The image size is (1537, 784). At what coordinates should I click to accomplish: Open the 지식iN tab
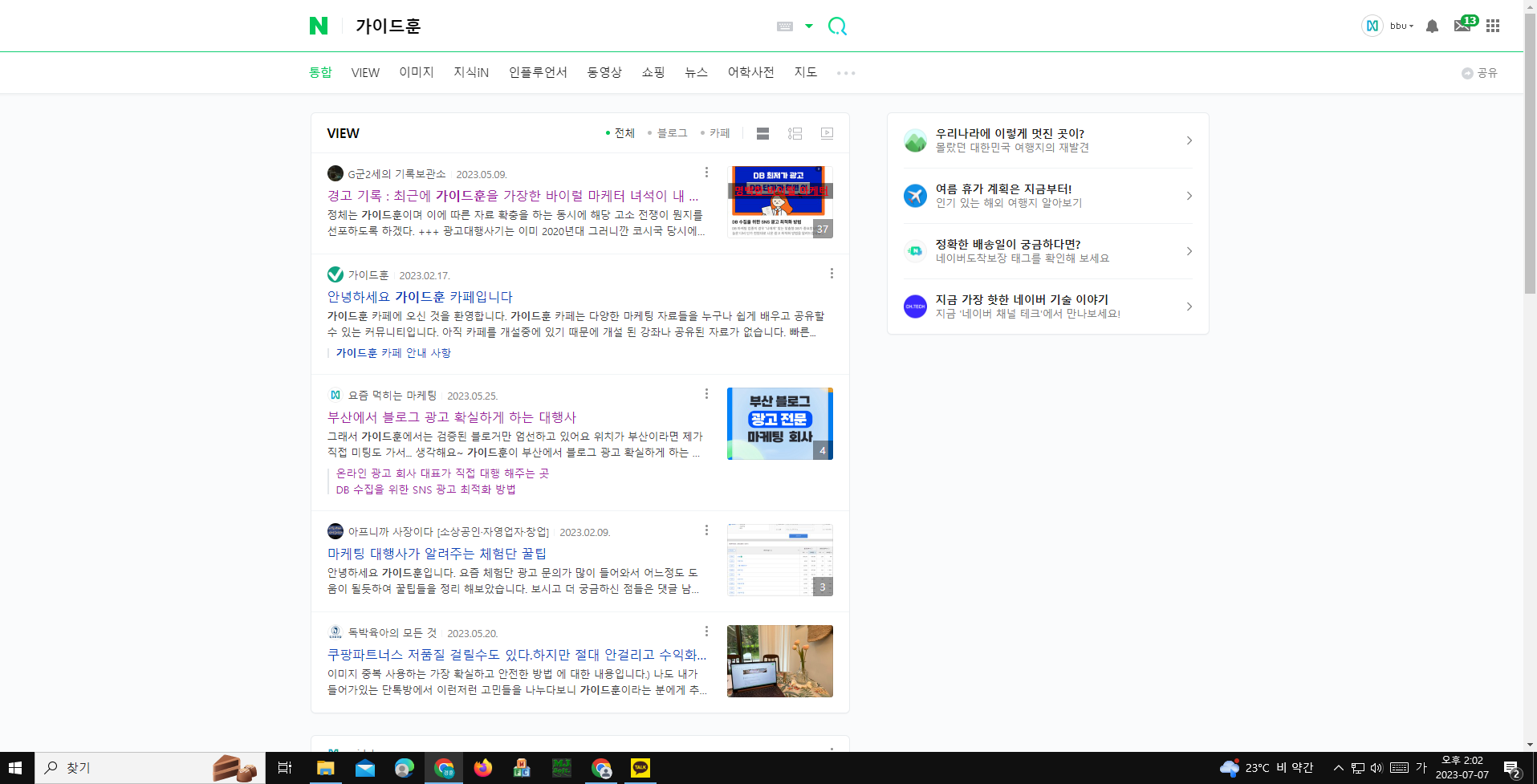(471, 72)
